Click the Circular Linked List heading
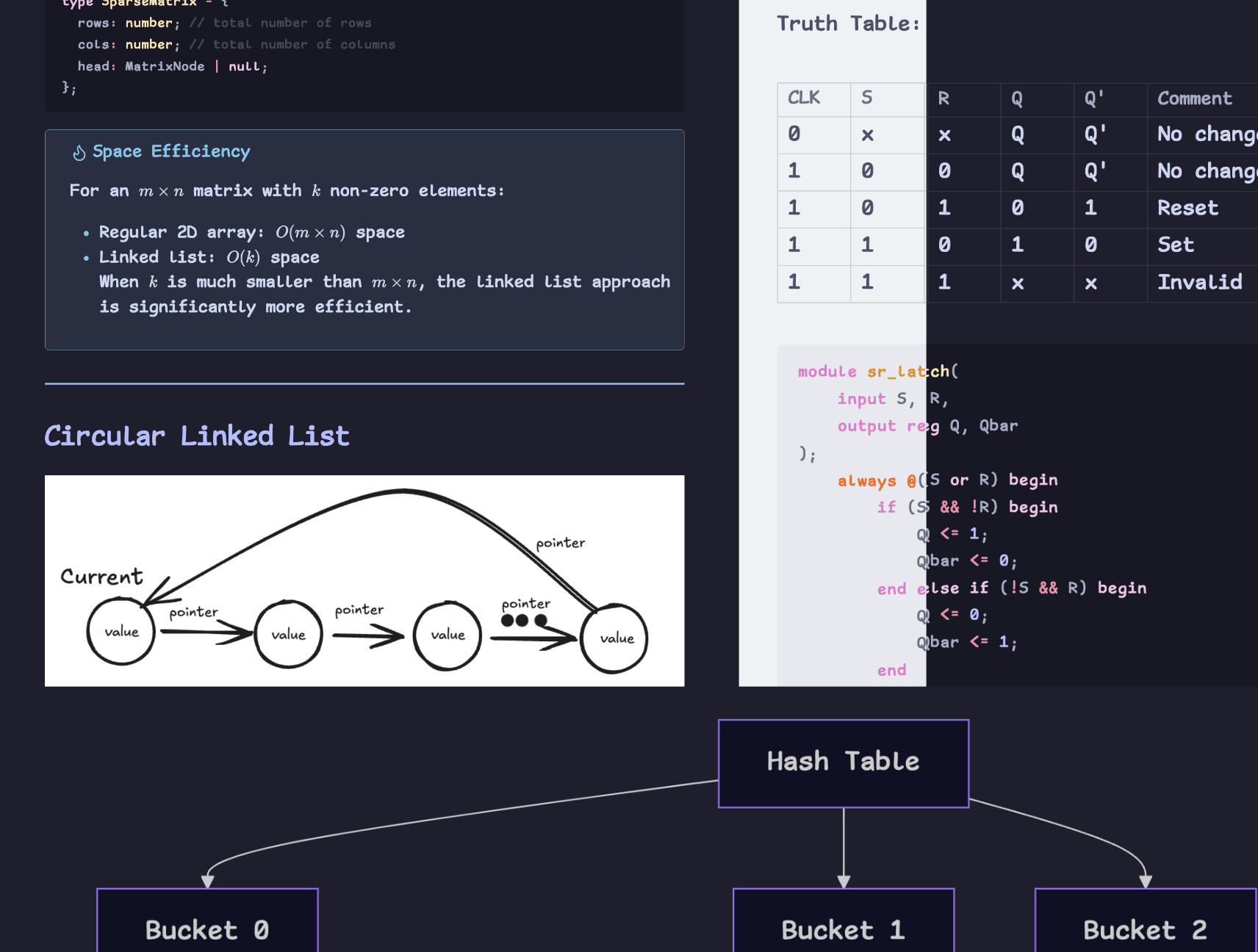This screenshot has height=952, width=1258. (x=197, y=436)
